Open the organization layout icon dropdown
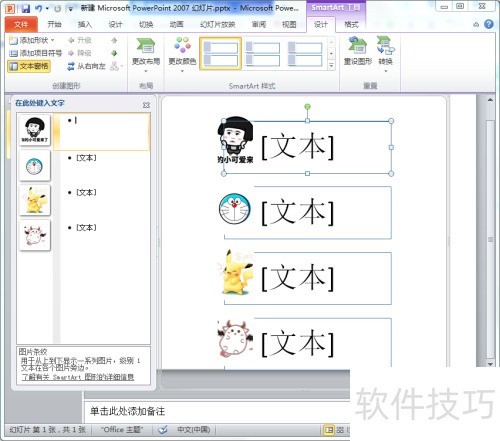The height and width of the screenshot is (441, 500). pos(116,66)
